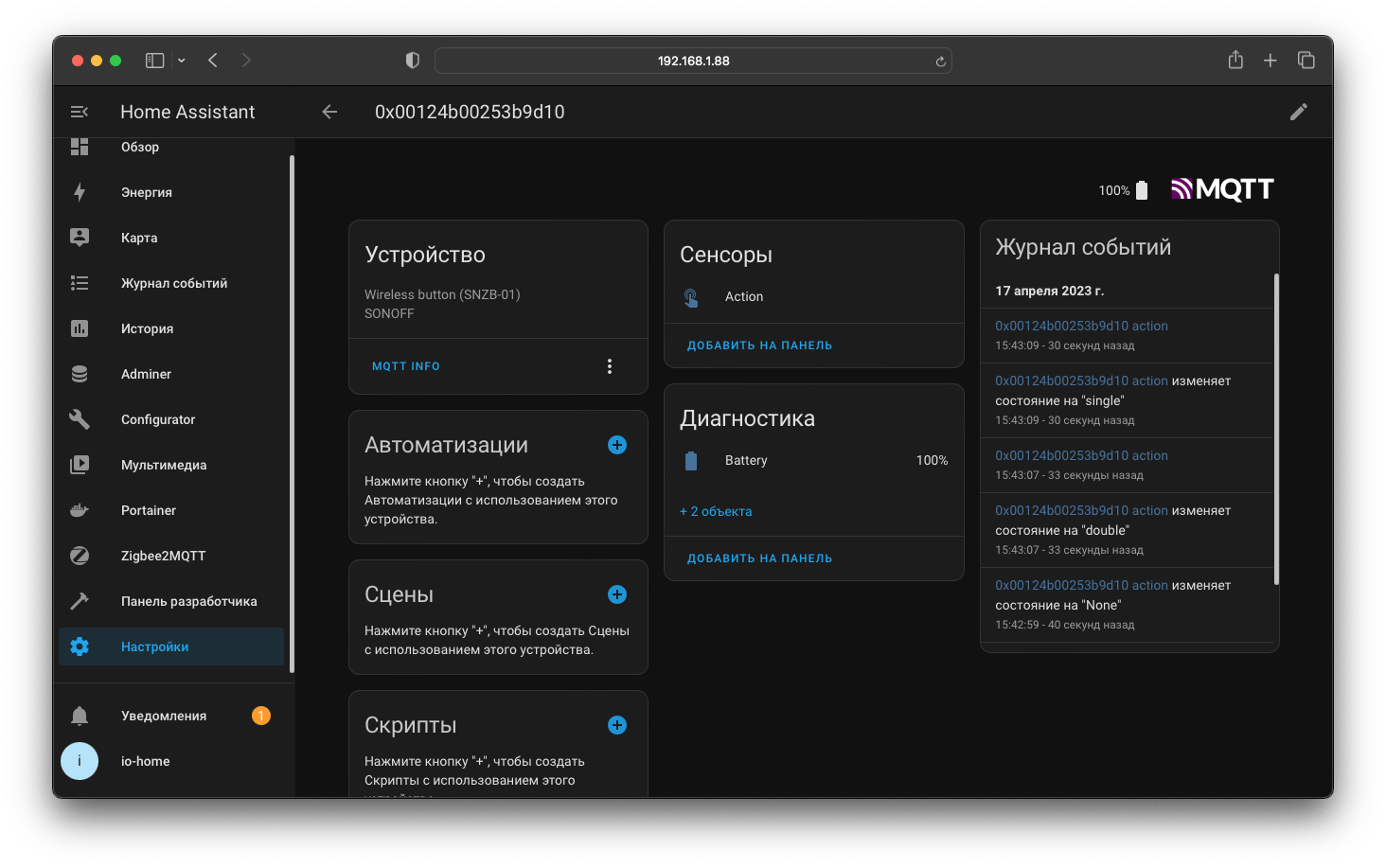Open the first action link in event log

tap(1081, 326)
